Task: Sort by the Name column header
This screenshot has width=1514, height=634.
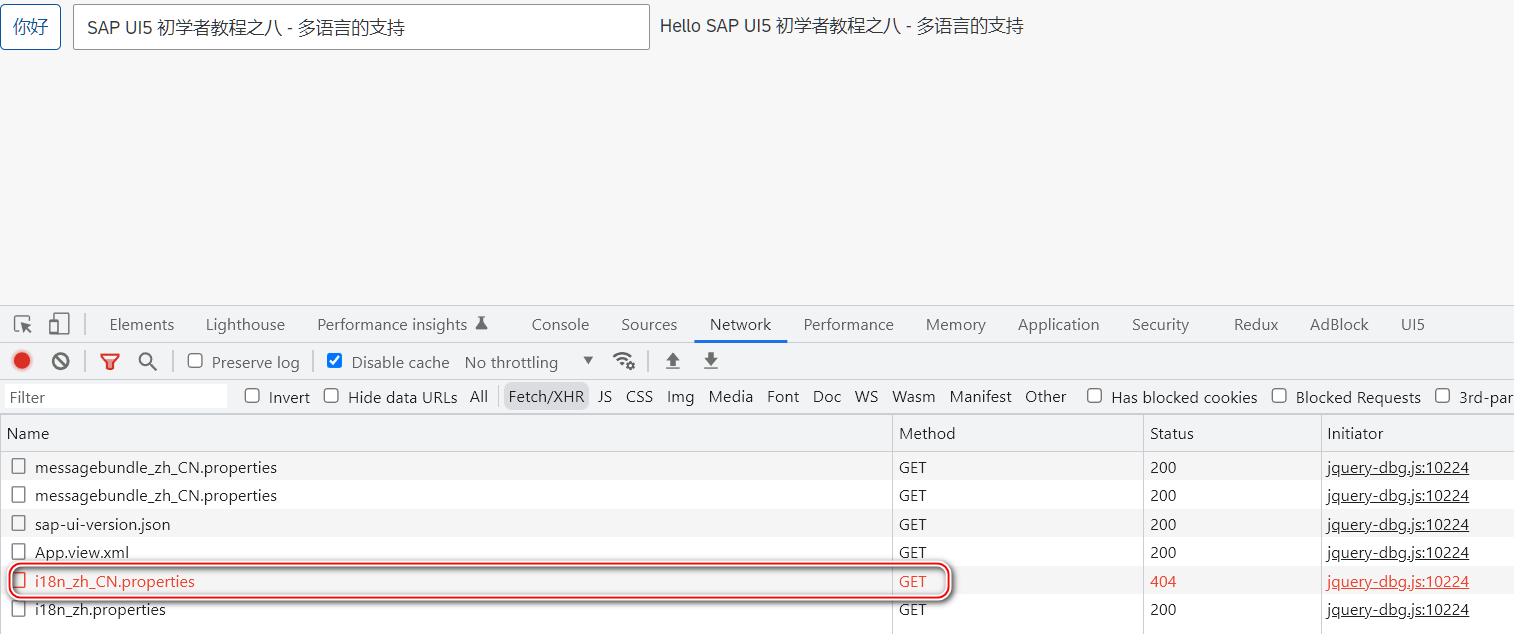Action: click(x=446, y=433)
